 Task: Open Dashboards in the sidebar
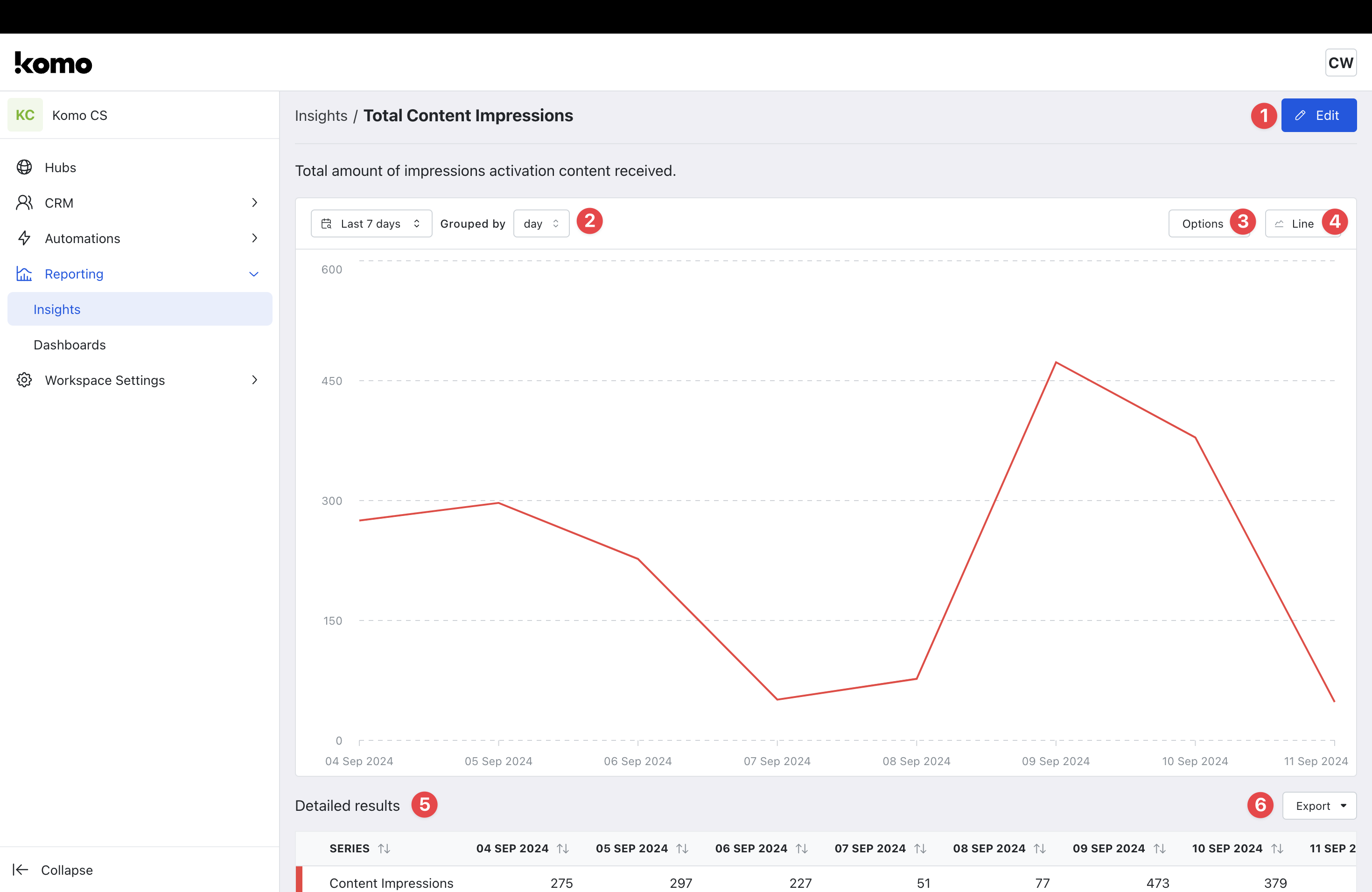[x=70, y=345]
